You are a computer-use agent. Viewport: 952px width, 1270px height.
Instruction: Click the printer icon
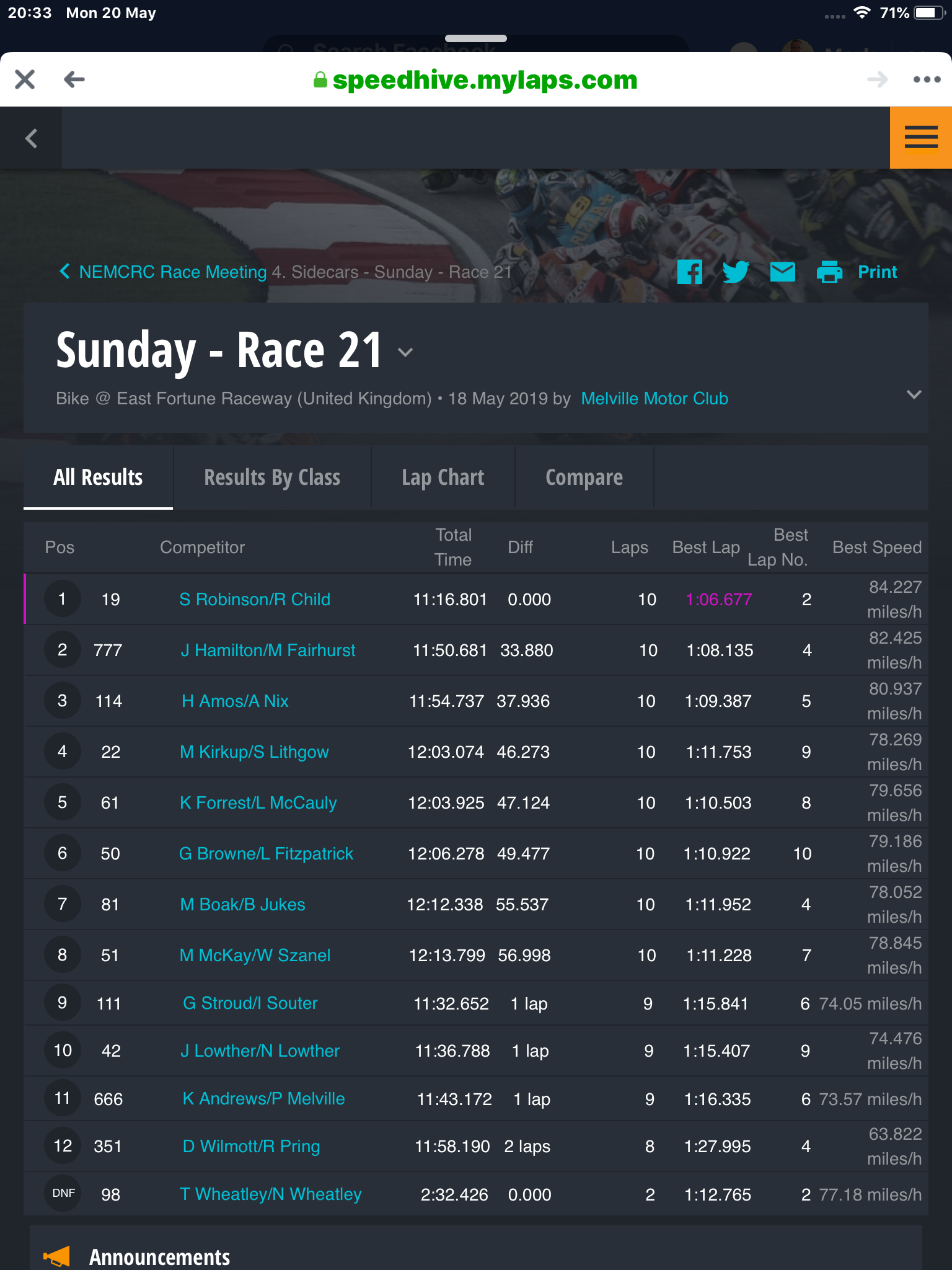pos(829,272)
